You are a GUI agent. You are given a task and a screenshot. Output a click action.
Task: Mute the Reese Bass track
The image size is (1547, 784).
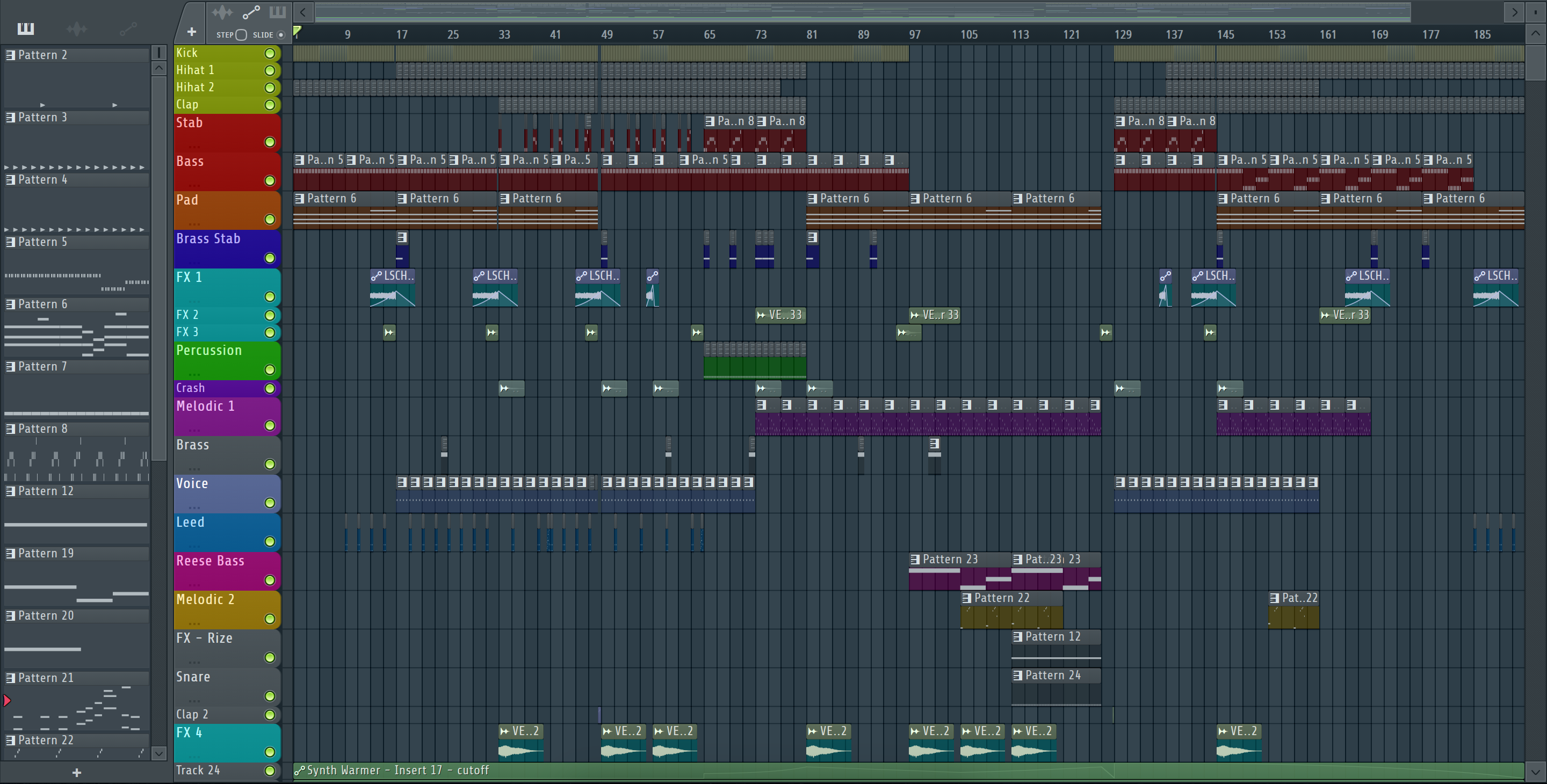point(270,580)
